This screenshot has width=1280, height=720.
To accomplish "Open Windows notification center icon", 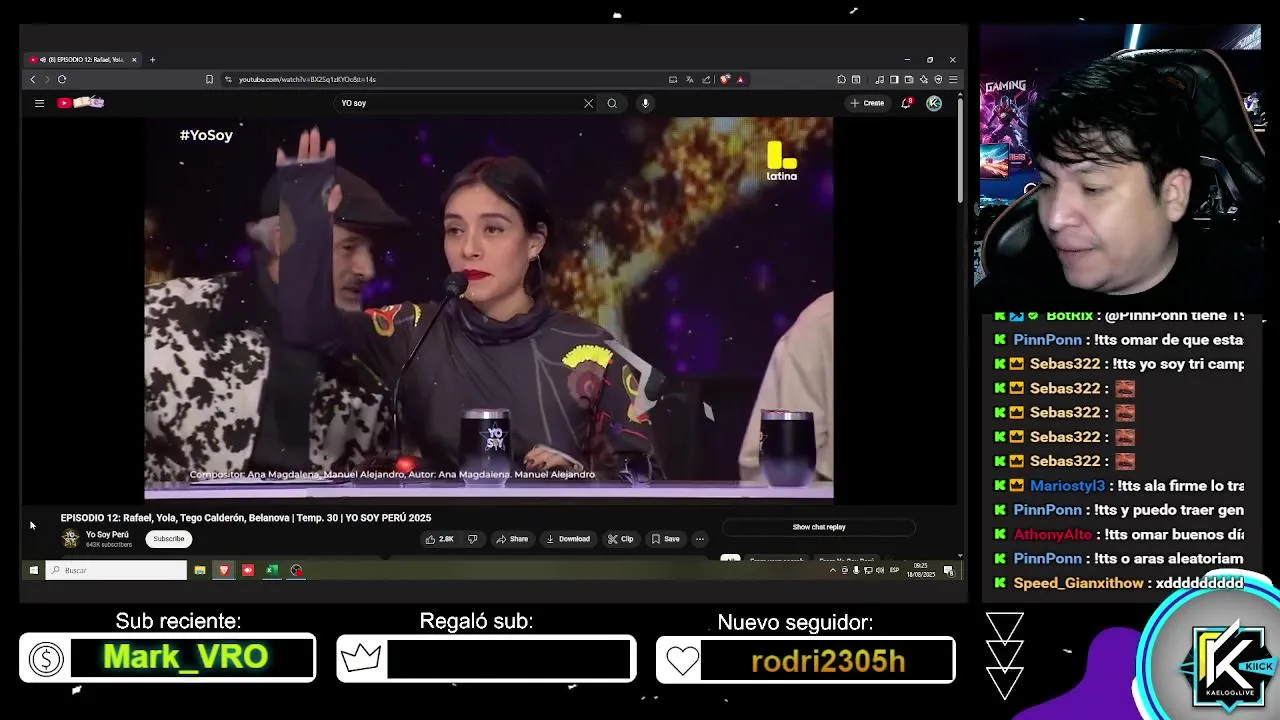I will click(949, 570).
